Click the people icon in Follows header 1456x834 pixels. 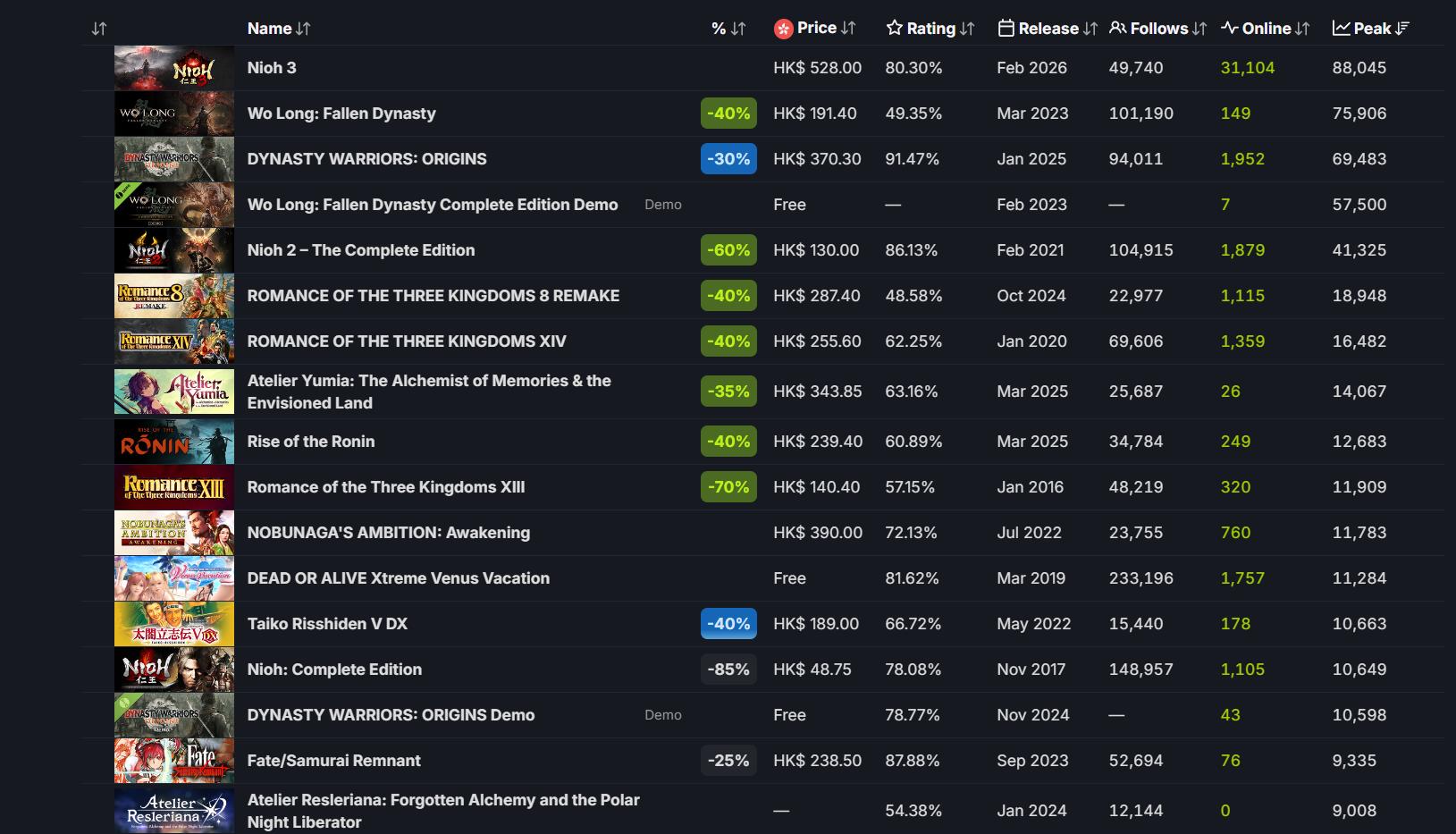tap(1117, 29)
